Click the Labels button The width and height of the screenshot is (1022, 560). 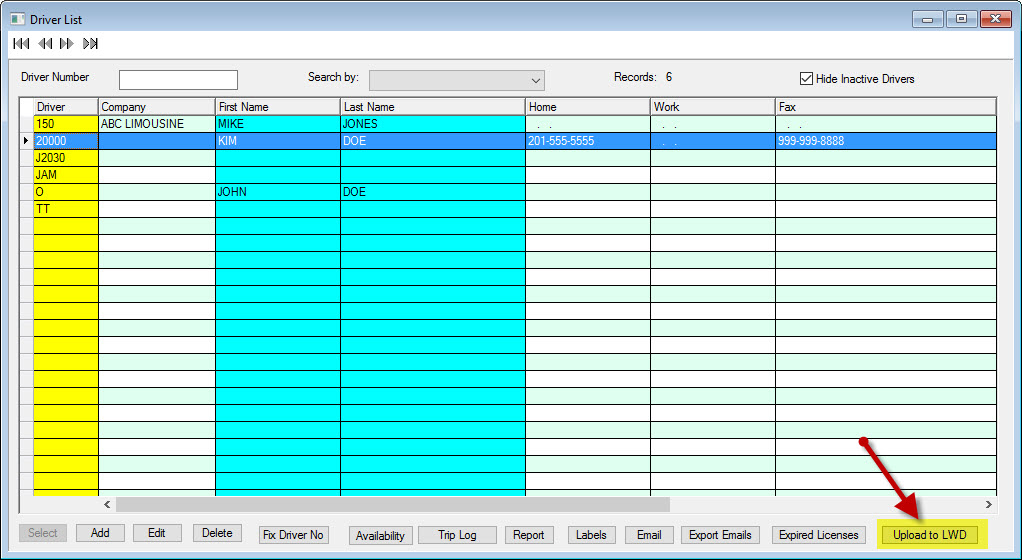pos(591,535)
